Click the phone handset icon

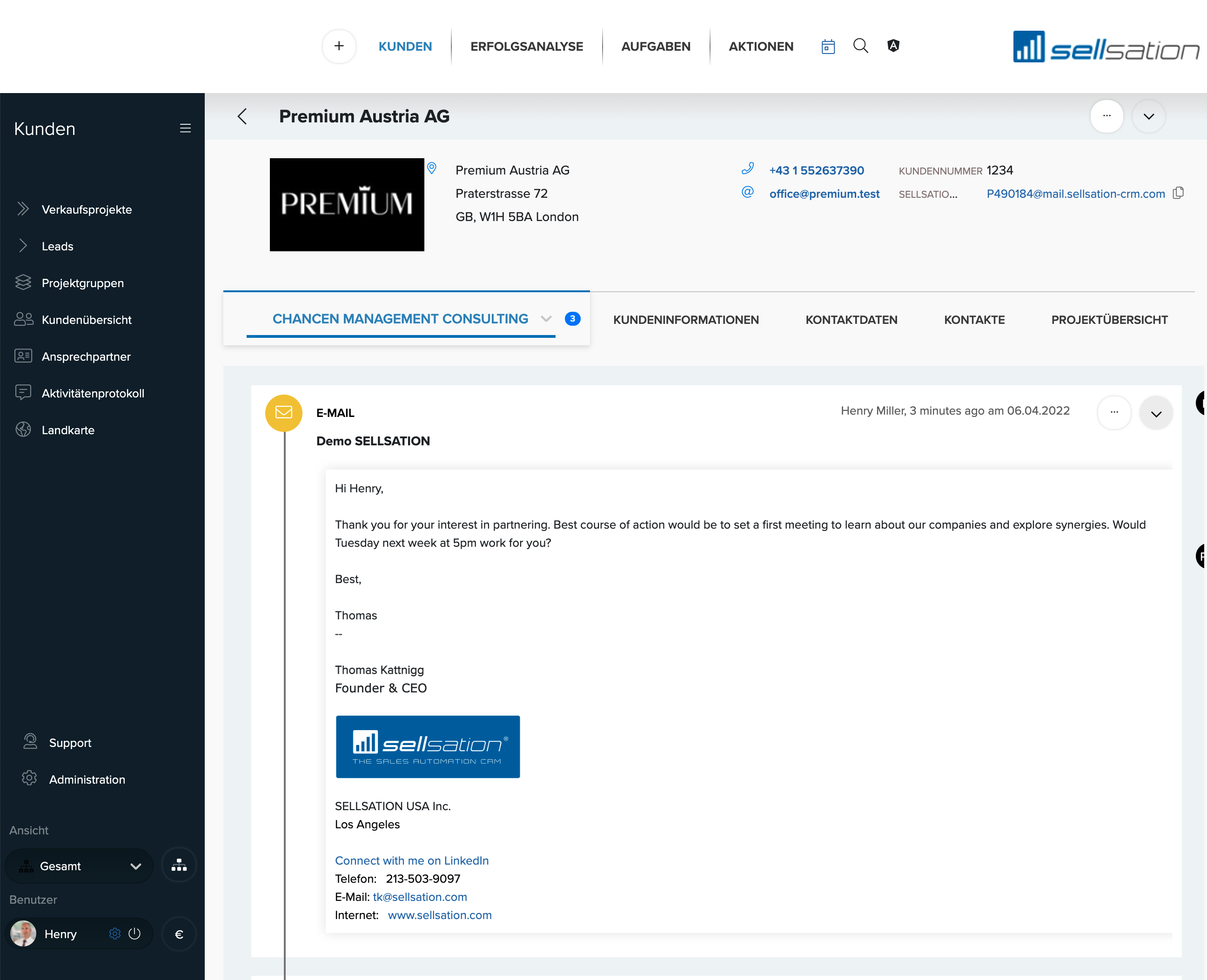point(747,169)
